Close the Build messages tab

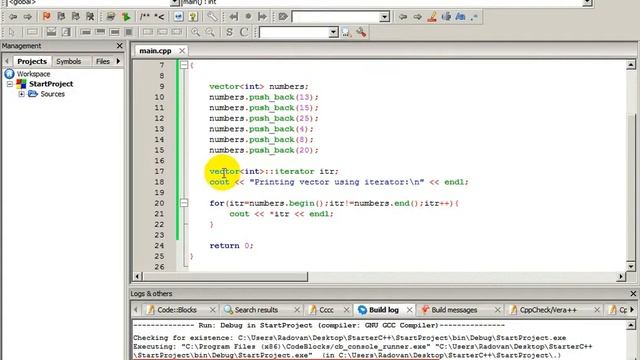click(497, 310)
